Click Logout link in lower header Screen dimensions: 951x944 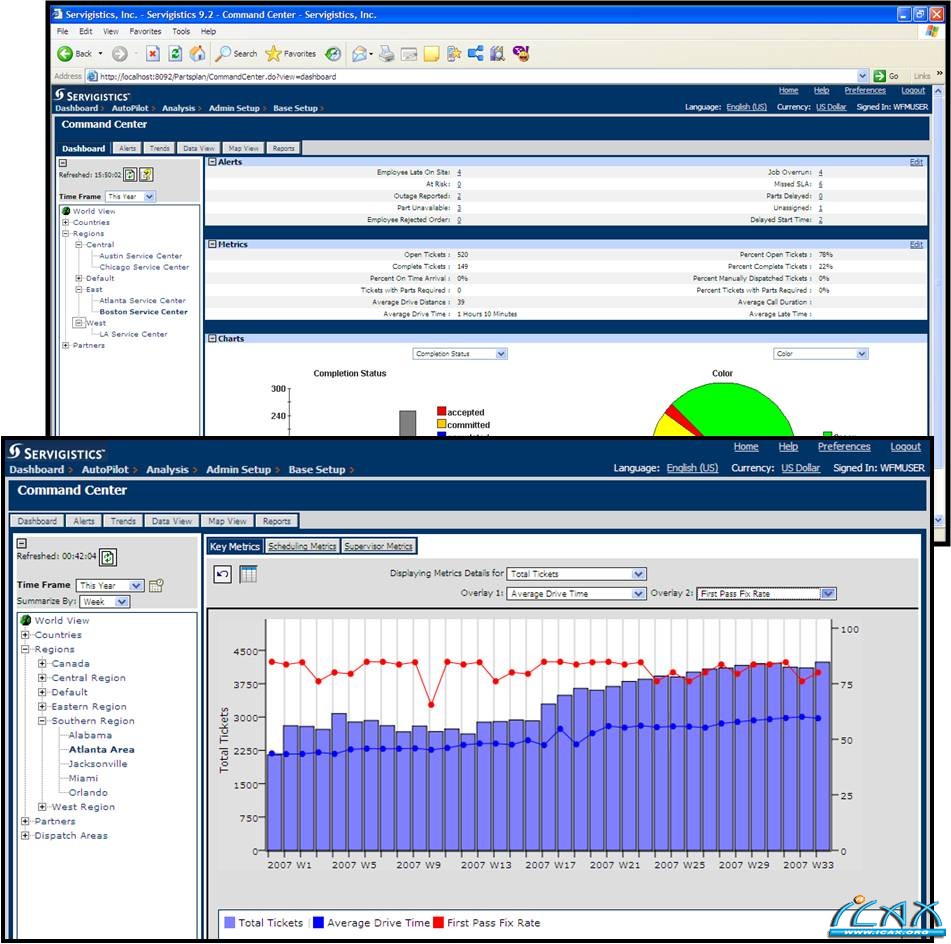click(906, 447)
